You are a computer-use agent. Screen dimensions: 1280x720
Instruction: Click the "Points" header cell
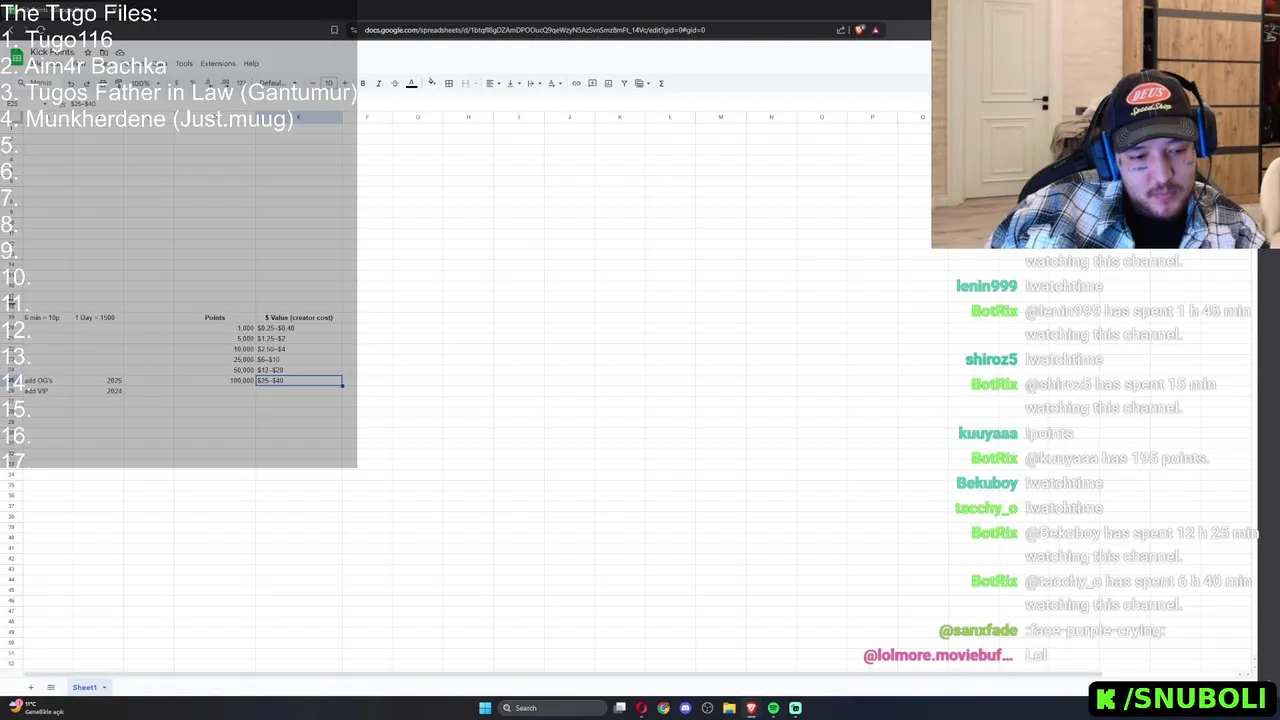point(215,317)
